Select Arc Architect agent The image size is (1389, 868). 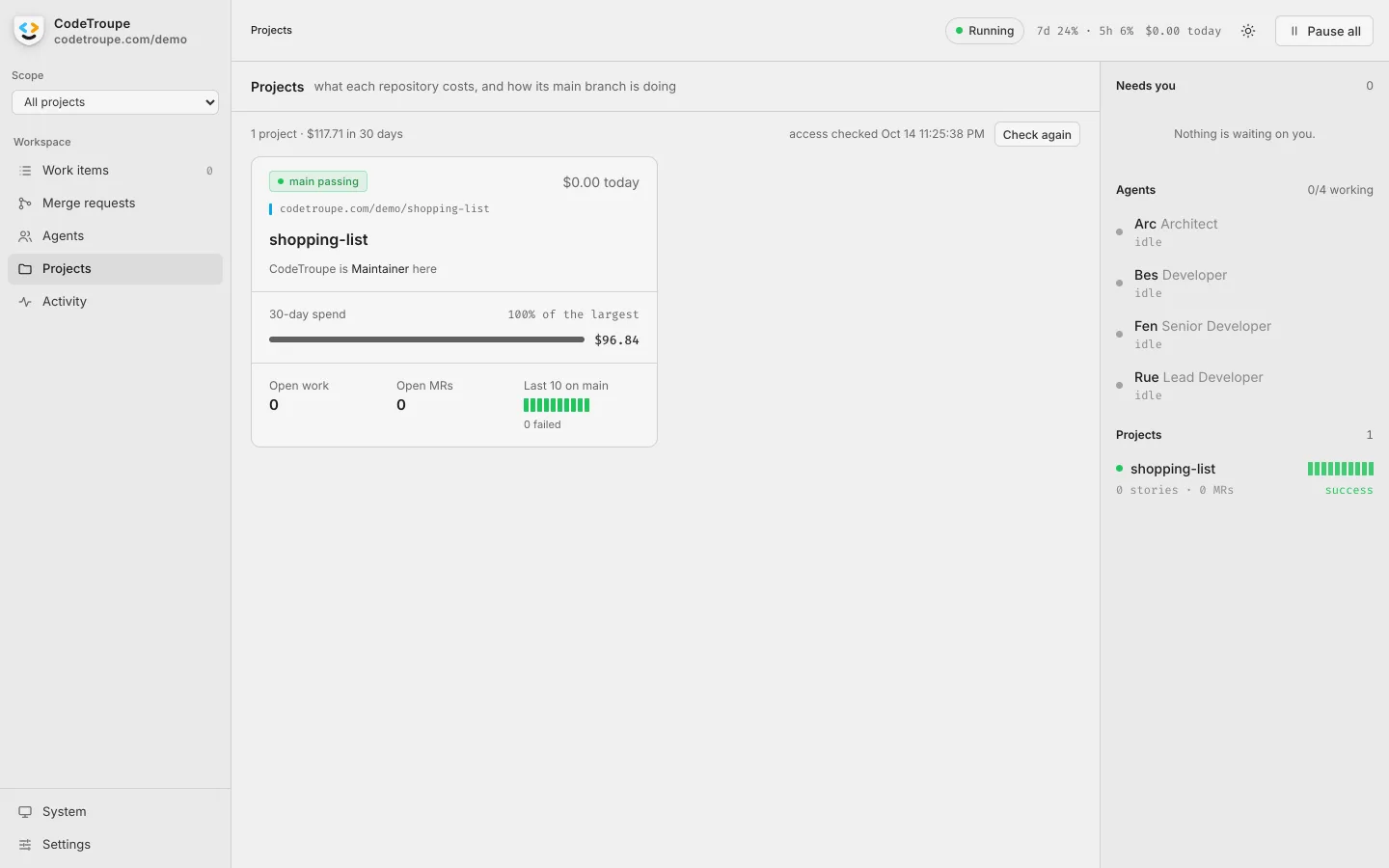[x=1244, y=232]
